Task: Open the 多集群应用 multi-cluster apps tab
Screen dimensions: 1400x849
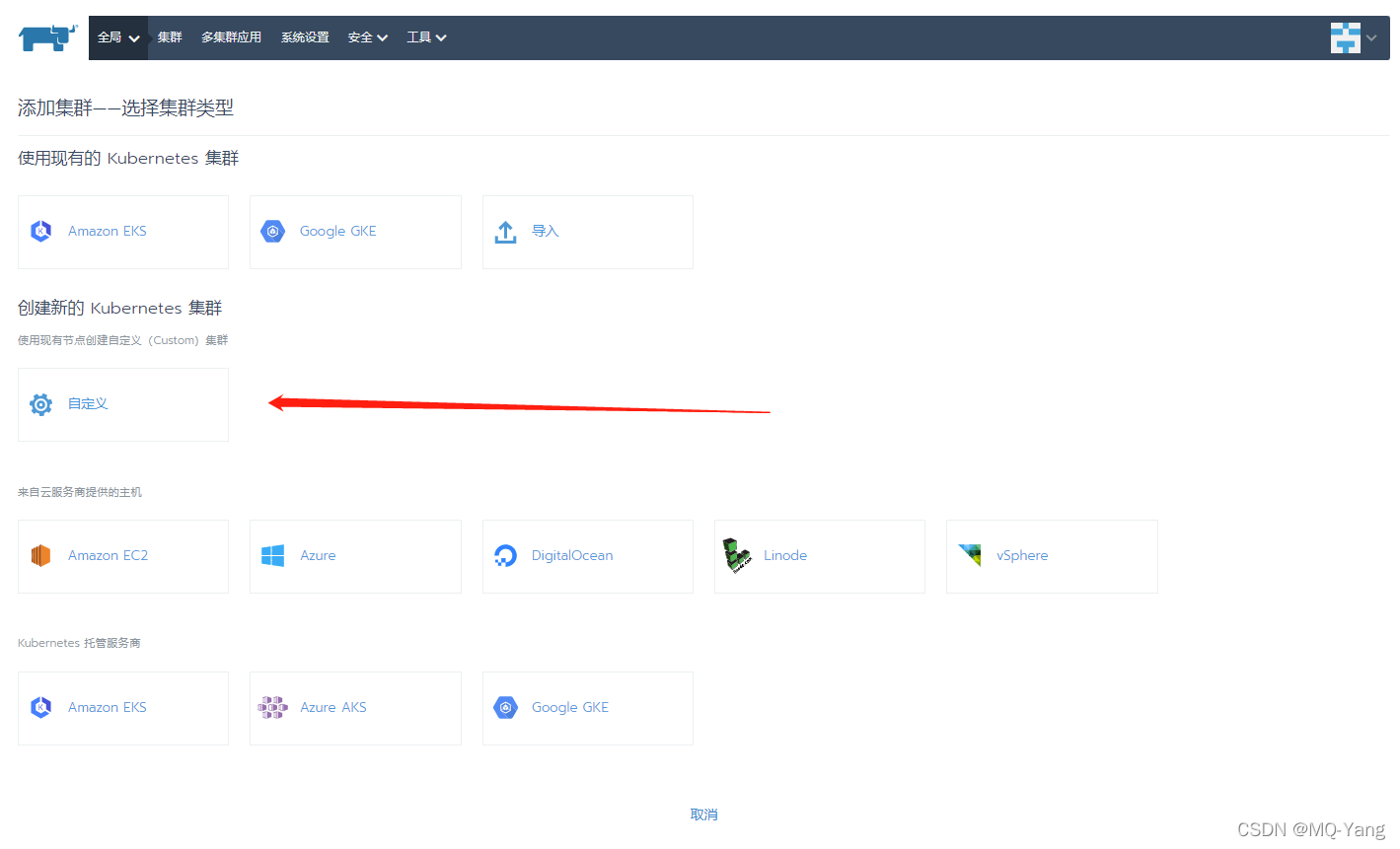Action: pyautogui.click(x=231, y=37)
